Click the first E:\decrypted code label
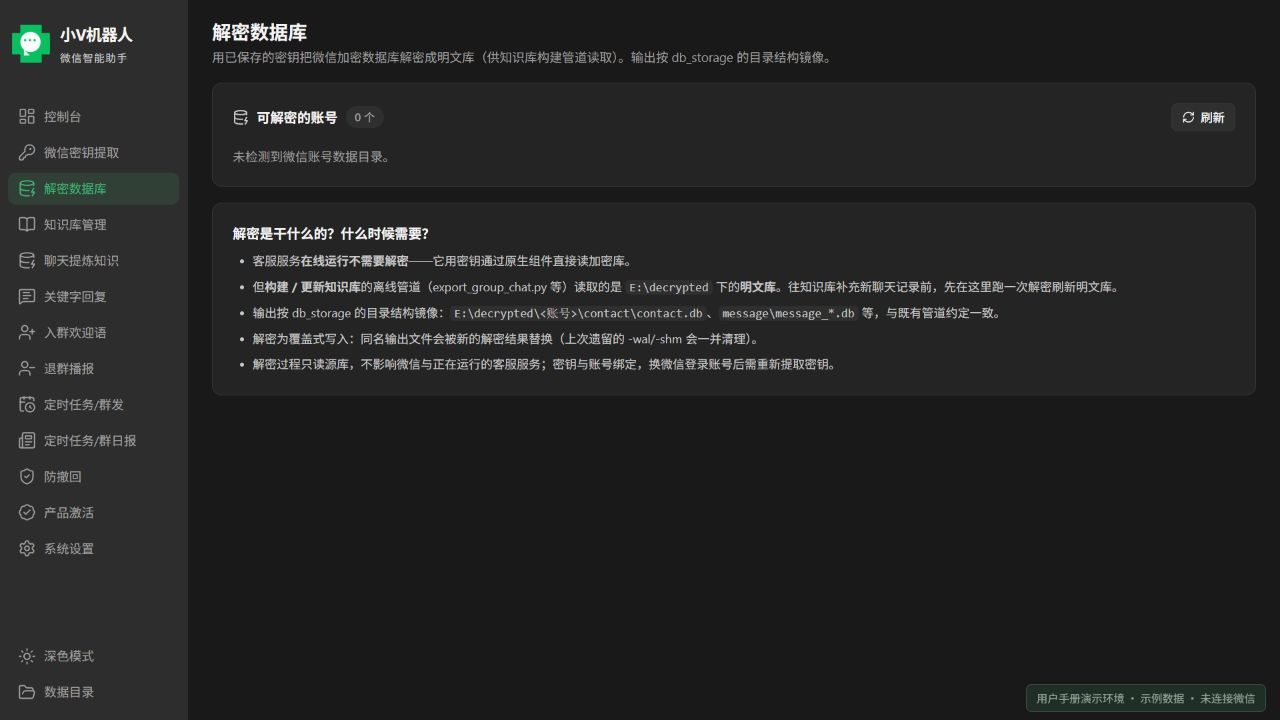 pos(669,287)
